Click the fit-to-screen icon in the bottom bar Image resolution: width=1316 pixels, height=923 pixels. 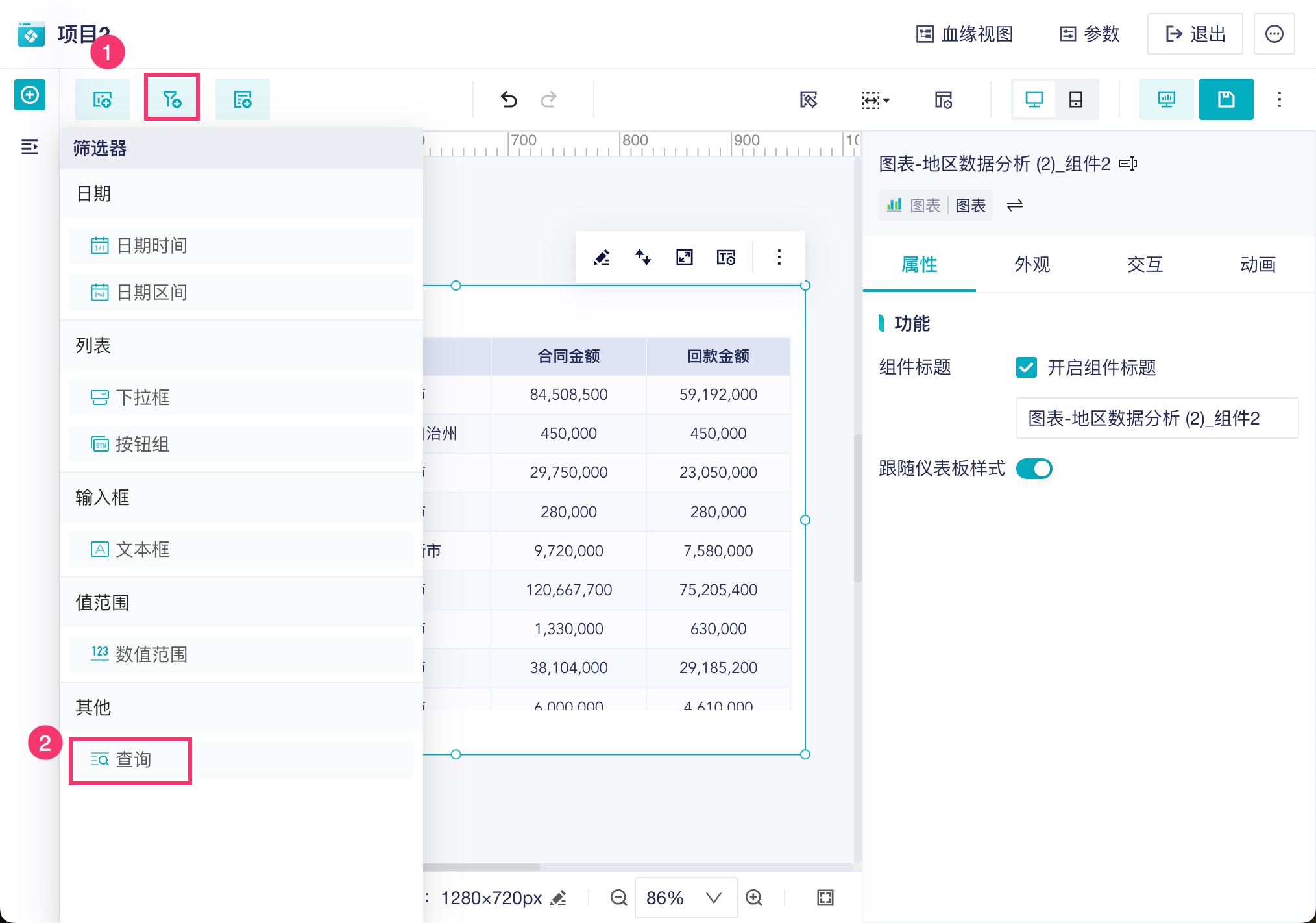click(x=825, y=898)
